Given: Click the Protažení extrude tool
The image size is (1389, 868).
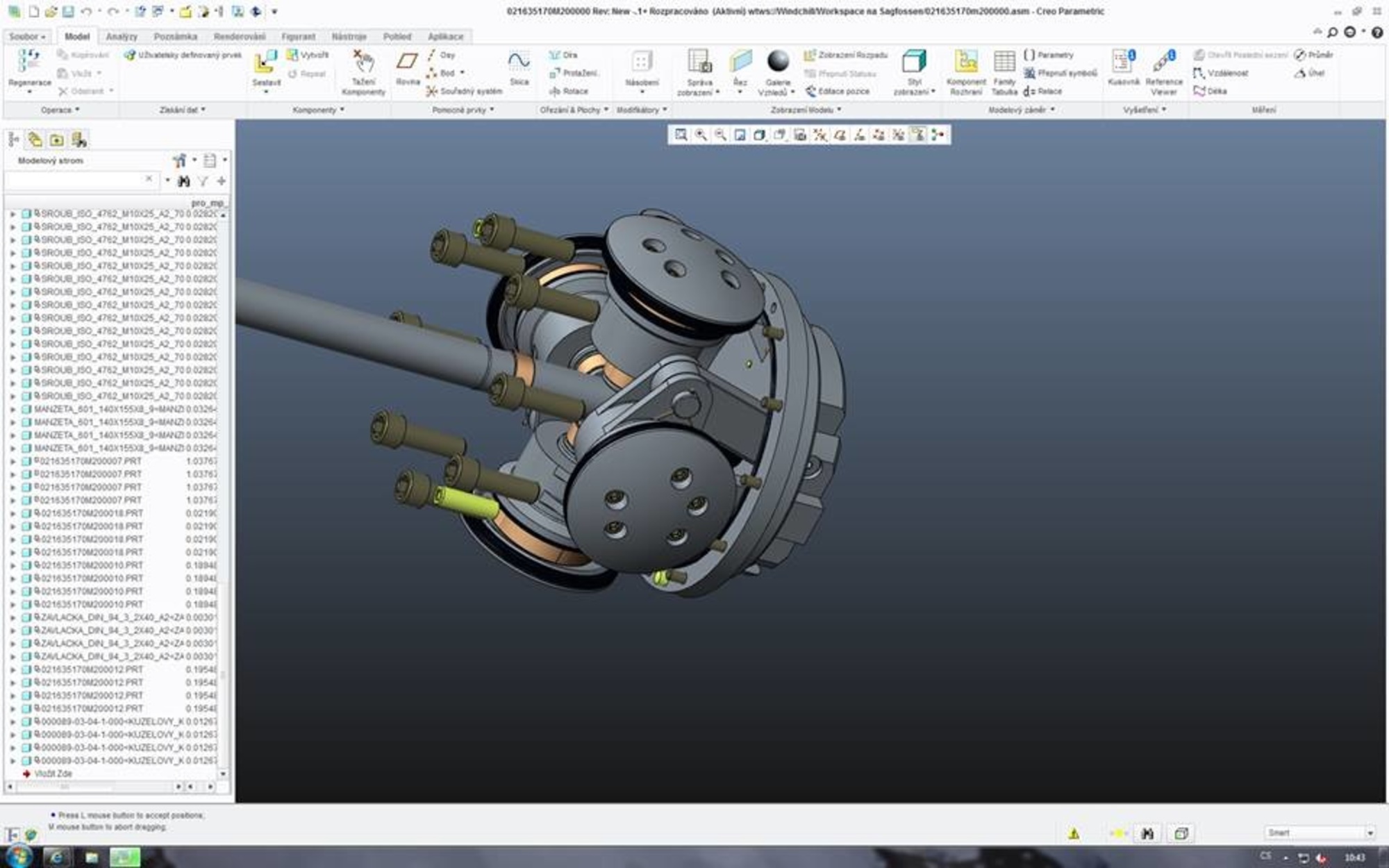Looking at the screenshot, I should pos(574,73).
